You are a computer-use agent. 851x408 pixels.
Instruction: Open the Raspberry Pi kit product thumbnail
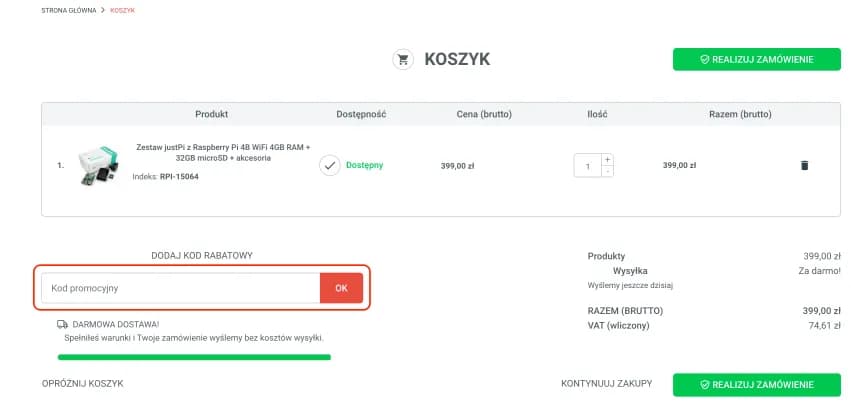pos(99,165)
